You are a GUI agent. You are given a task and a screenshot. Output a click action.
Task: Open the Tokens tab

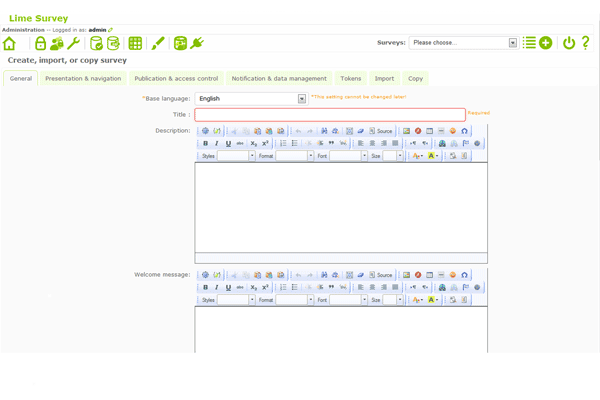(350, 78)
